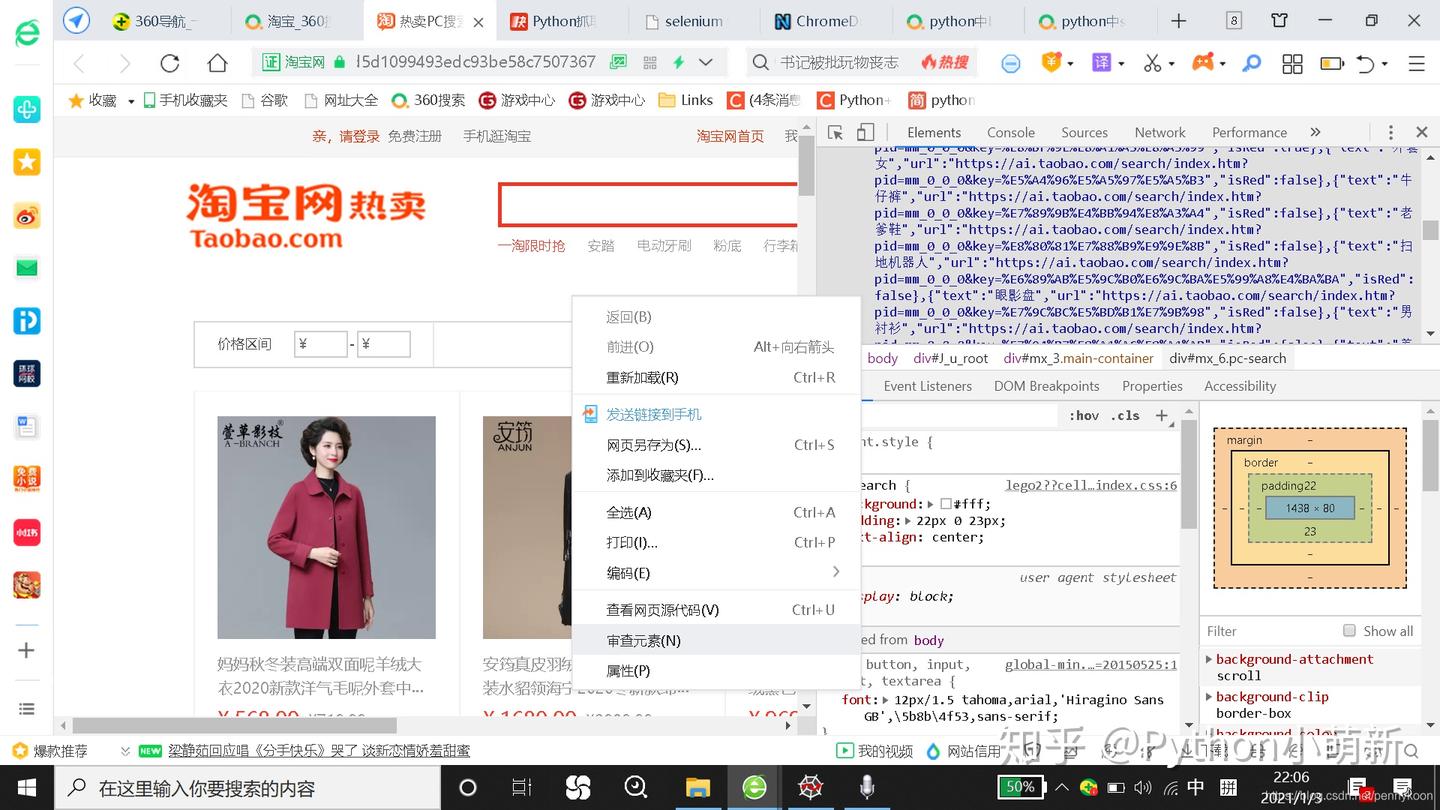Click the yellow shield wallet toolbar icon
Screen dimensions: 1440x810
pyautogui.click(x=1051, y=63)
